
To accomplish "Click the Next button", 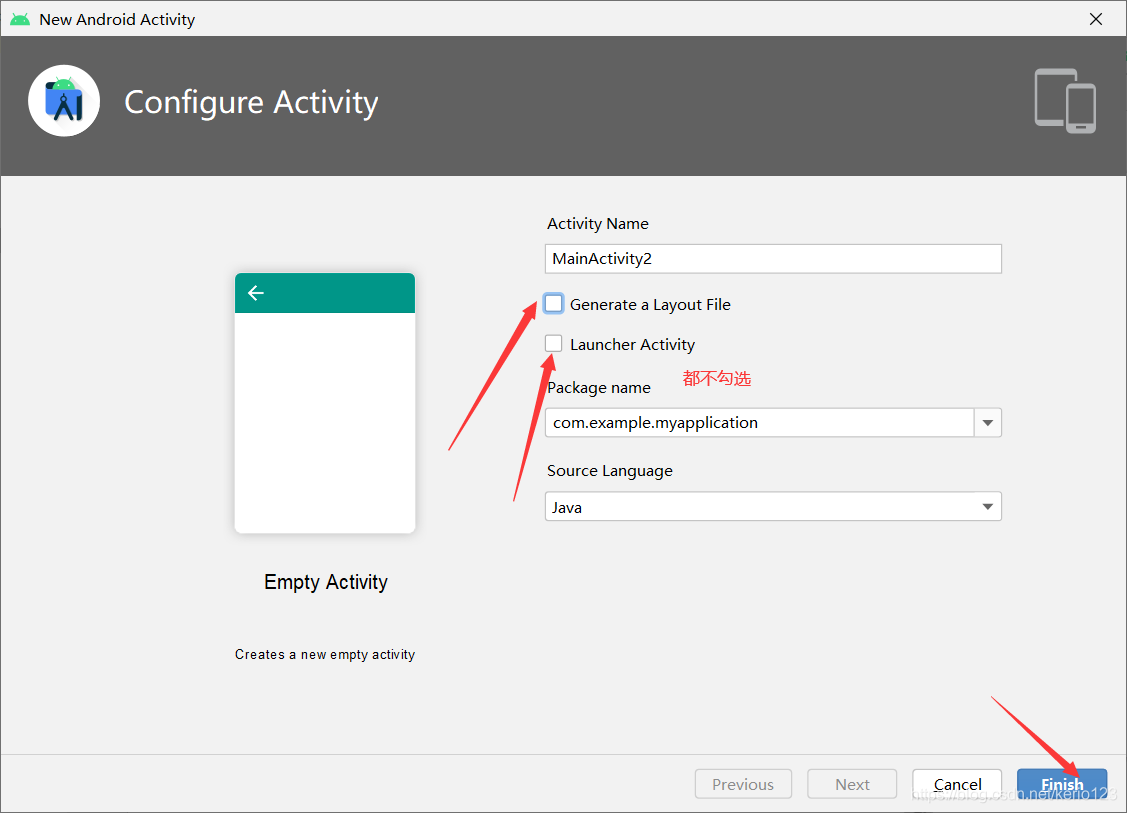I will point(852,784).
